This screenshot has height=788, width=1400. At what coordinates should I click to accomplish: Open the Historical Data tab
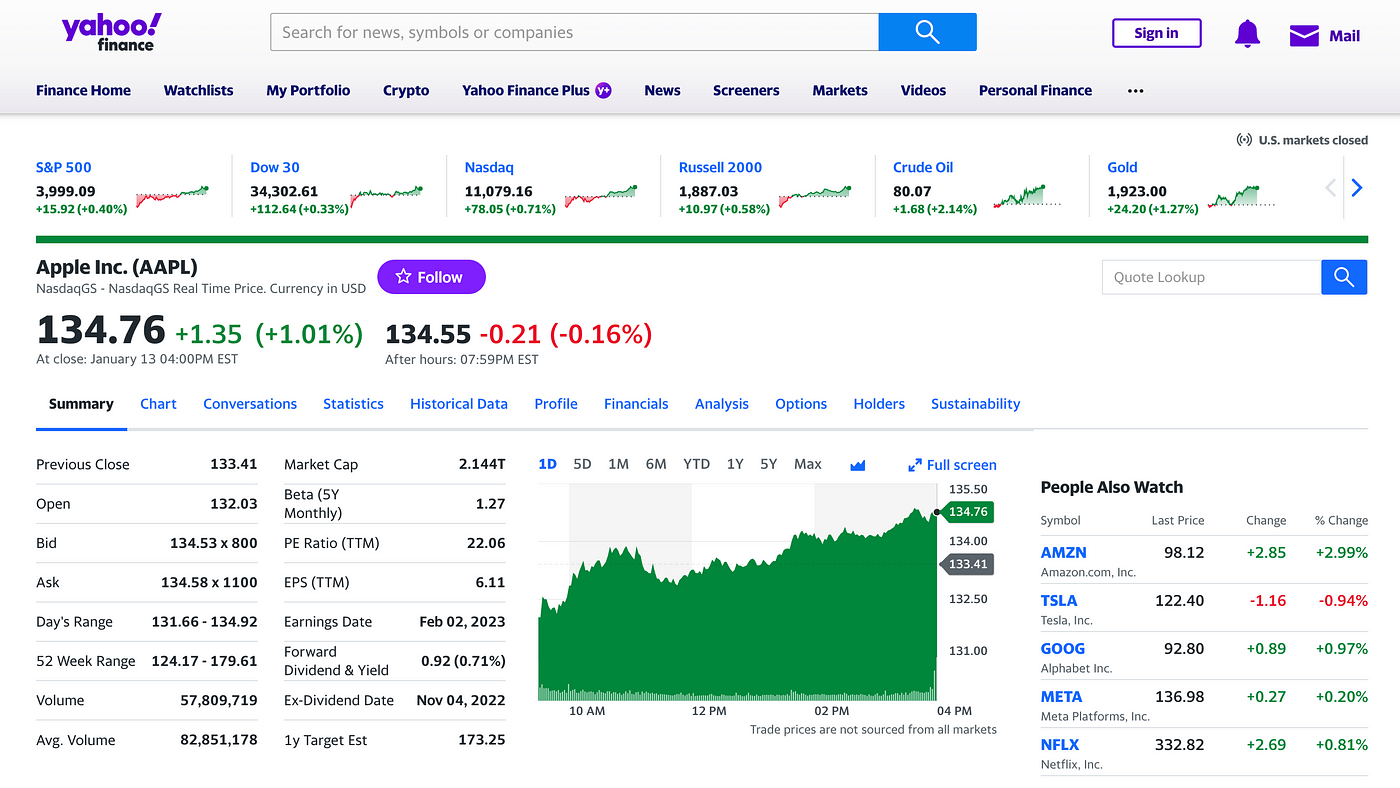[x=459, y=404]
